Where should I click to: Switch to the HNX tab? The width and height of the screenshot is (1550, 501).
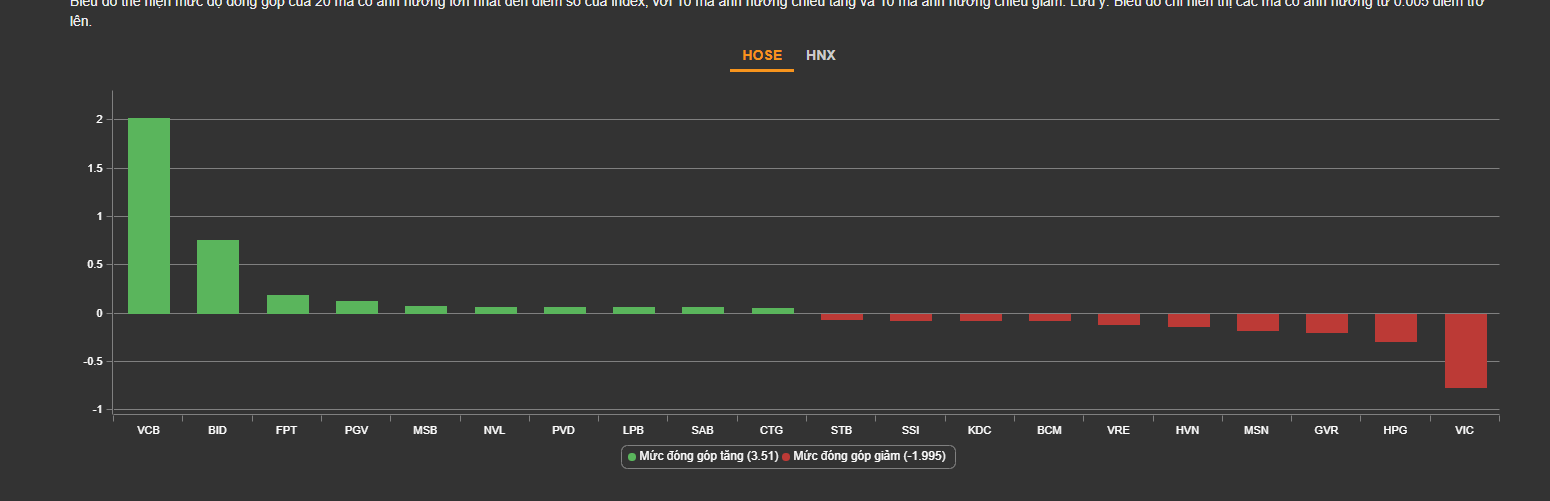pyautogui.click(x=820, y=56)
